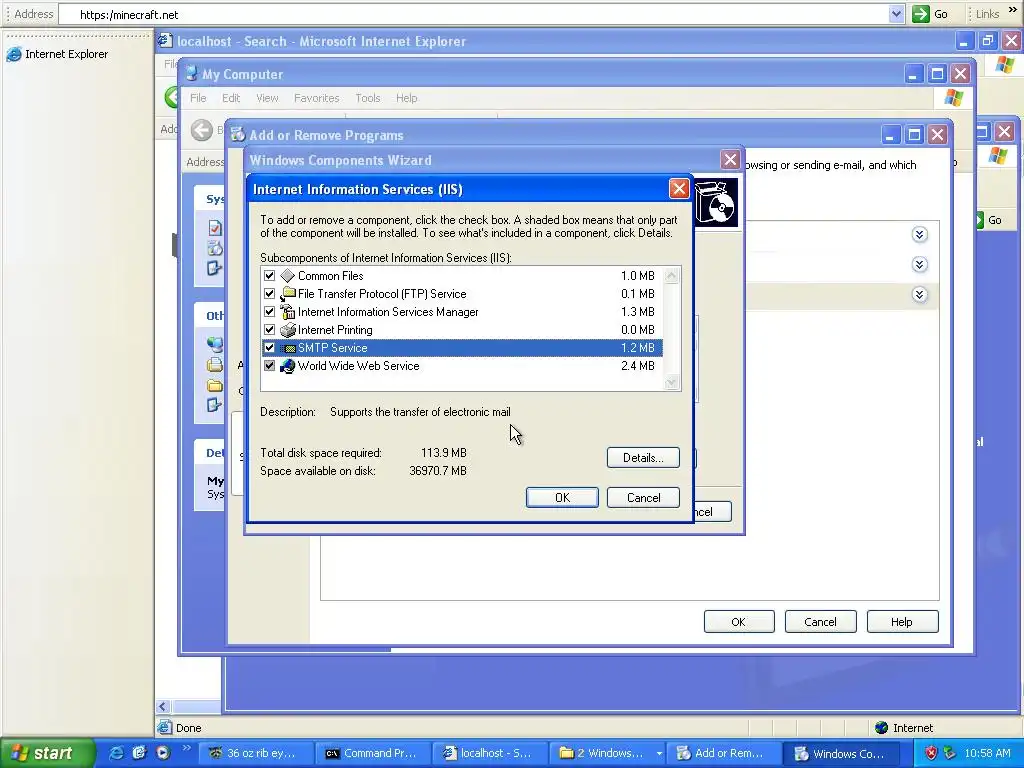Select the World Wide Web Service row text
This screenshot has width=1024, height=768.
(359, 366)
